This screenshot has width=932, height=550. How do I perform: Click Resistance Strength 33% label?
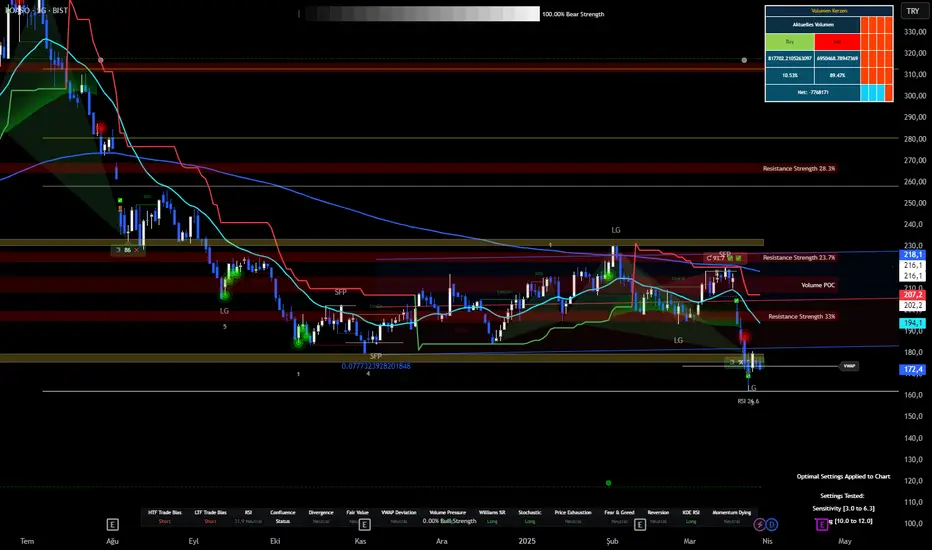pos(801,316)
